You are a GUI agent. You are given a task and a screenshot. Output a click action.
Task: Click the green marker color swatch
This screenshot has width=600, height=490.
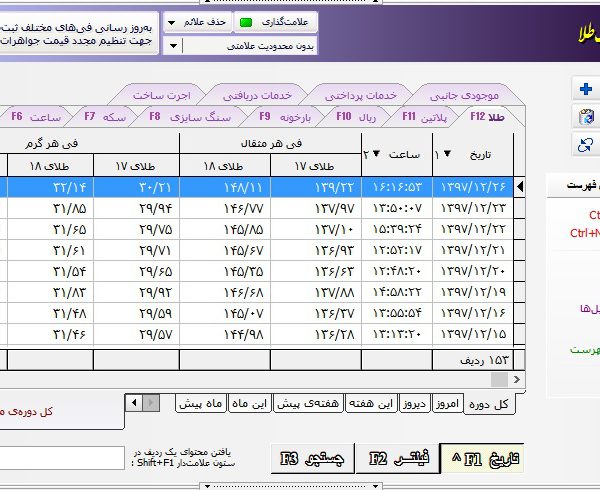(x=246, y=23)
